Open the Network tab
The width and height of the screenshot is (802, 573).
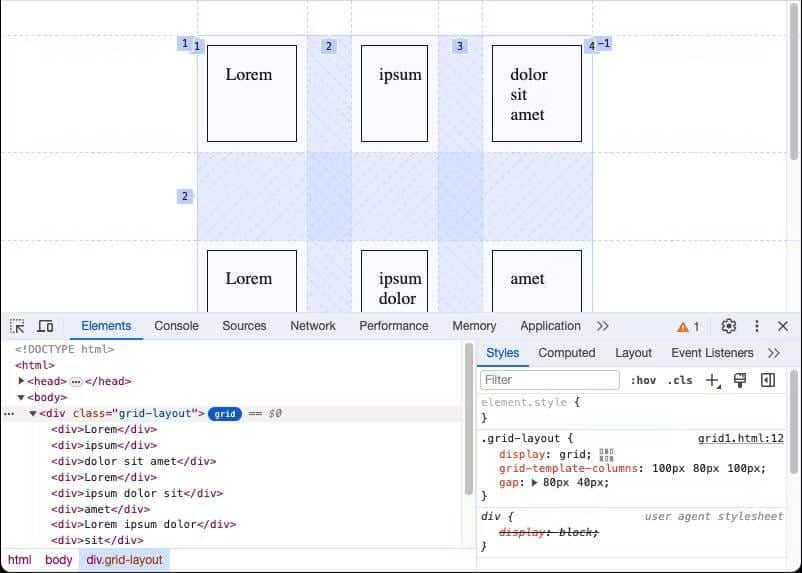click(313, 326)
